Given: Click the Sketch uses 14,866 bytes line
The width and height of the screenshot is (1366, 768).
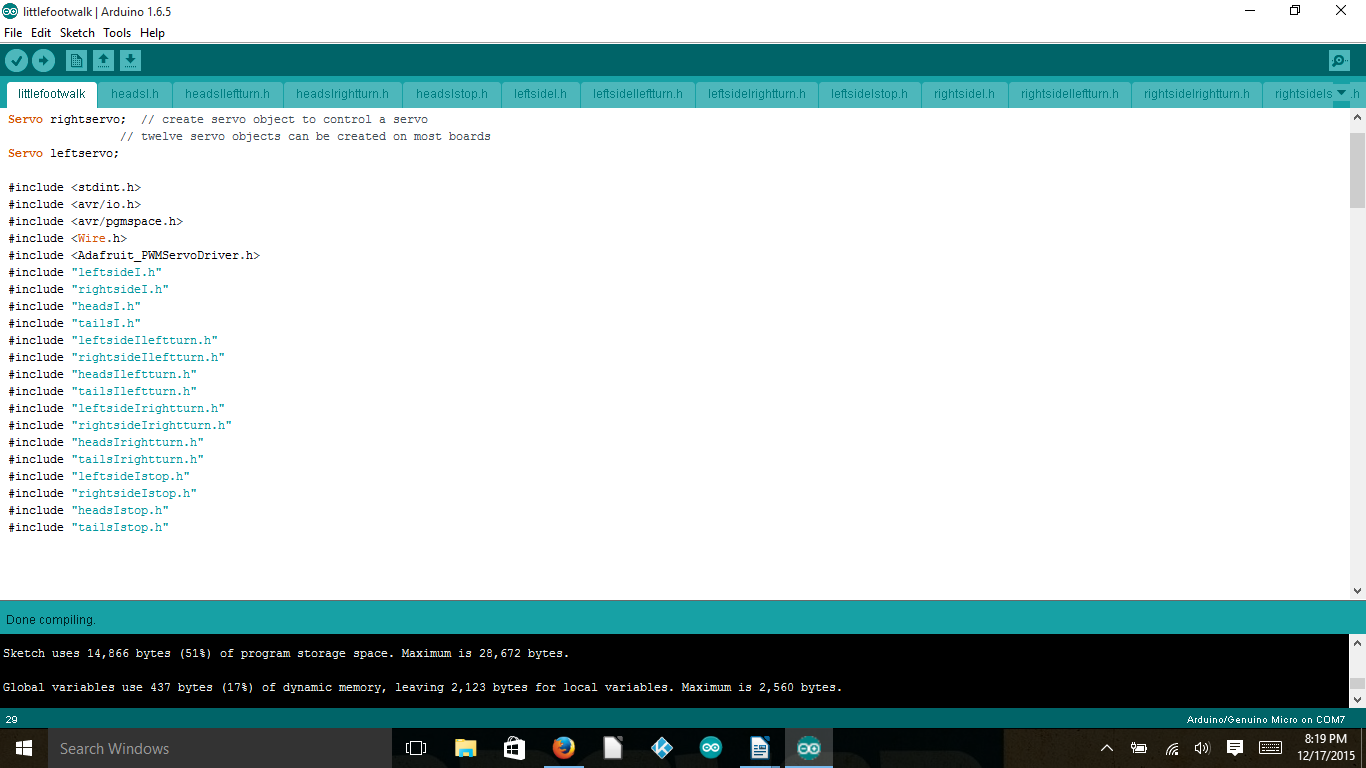Looking at the screenshot, I should (286, 653).
